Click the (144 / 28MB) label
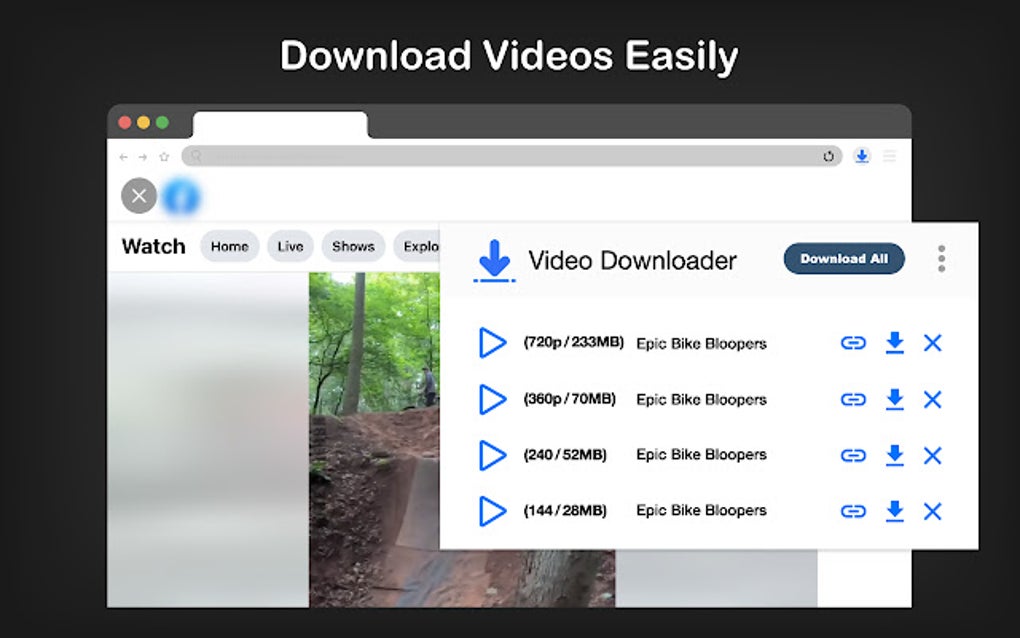The width and height of the screenshot is (1020, 638). click(565, 511)
